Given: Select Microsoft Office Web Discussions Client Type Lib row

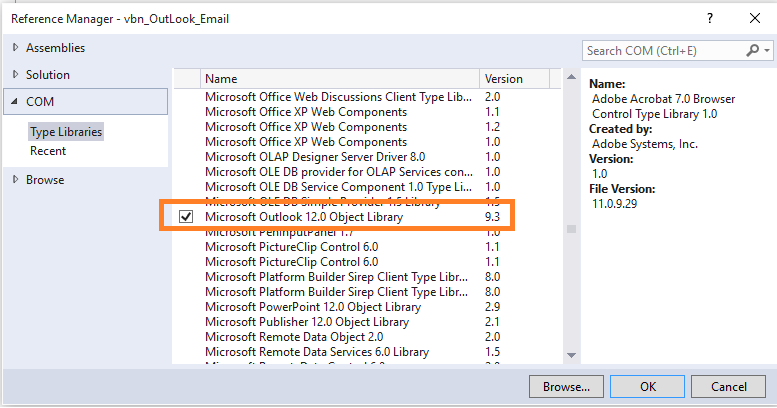Looking at the screenshot, I should (338, 97).
